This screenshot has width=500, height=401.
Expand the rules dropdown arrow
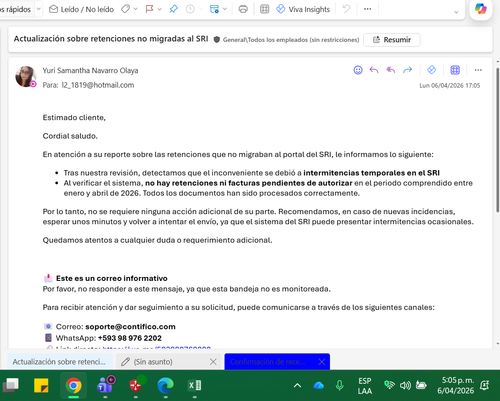pyautogui.click(x=225, y=9)
